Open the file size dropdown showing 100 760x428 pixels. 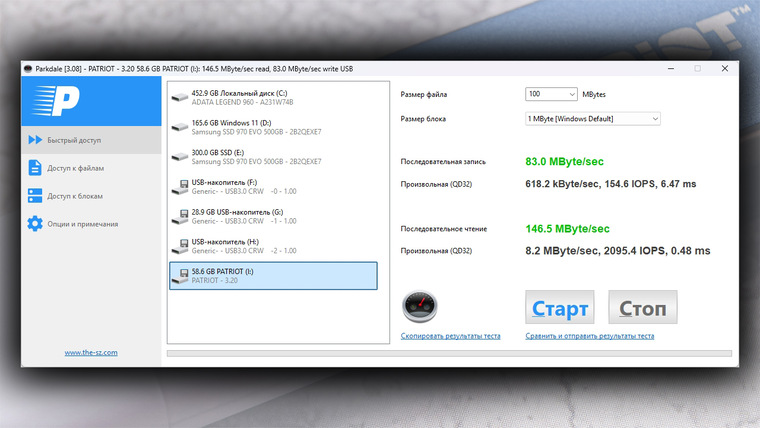(x=551, y=94)
